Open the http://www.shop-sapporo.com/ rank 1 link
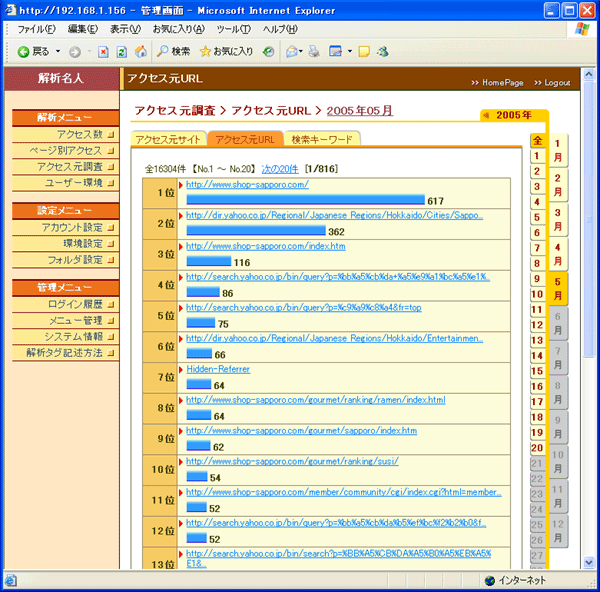 point(247,184)
